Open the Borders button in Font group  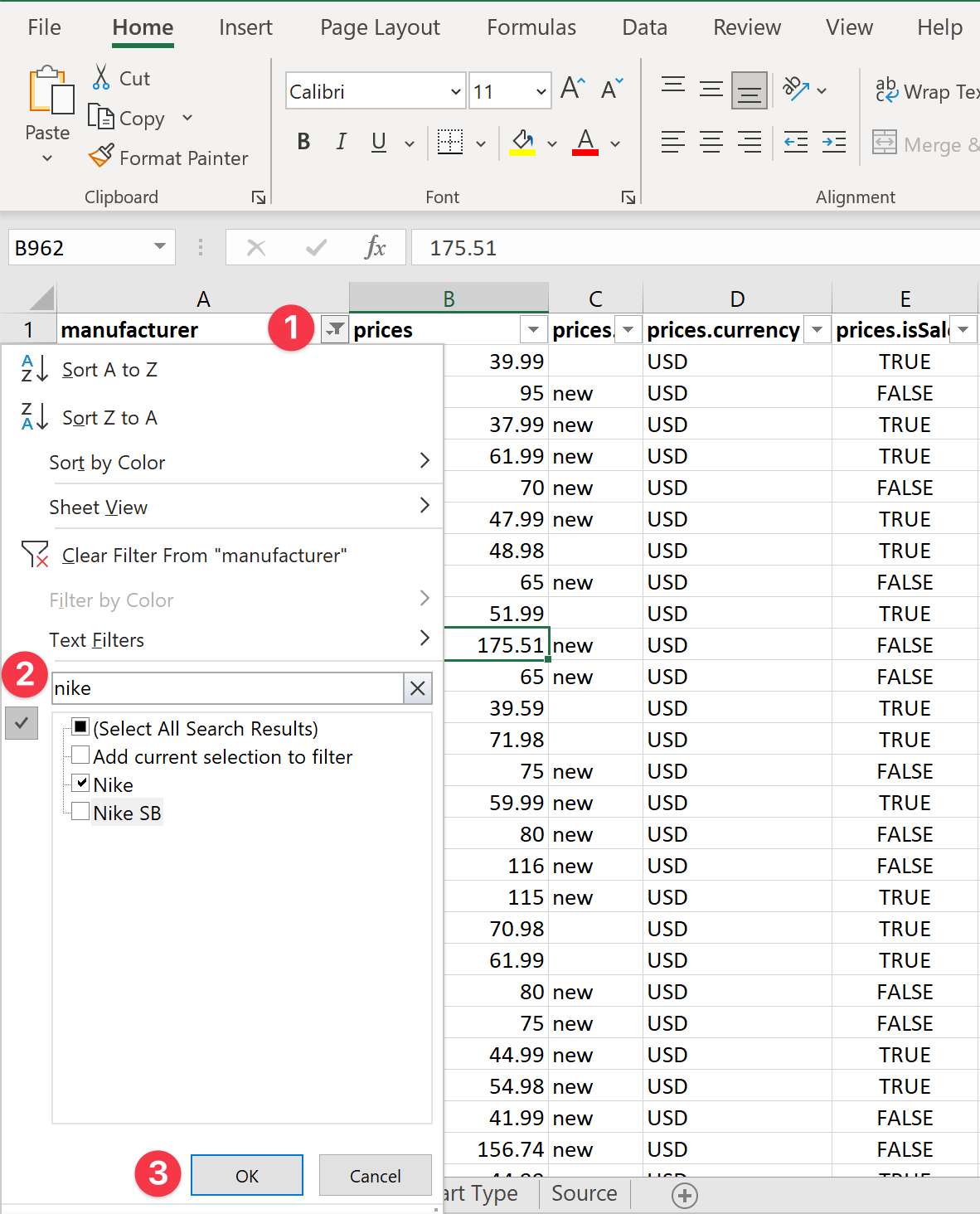450,143
